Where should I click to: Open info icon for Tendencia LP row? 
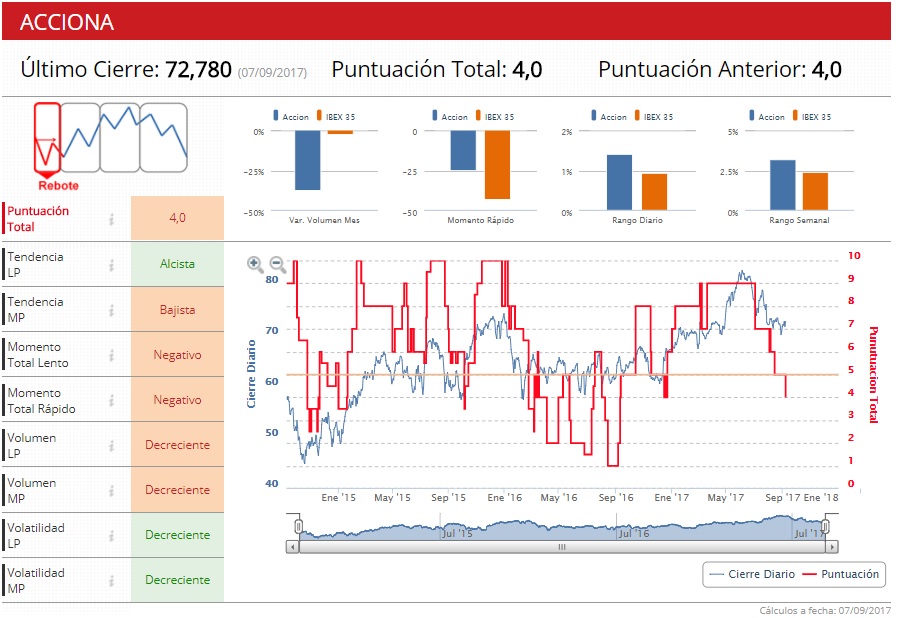[112, 265]
